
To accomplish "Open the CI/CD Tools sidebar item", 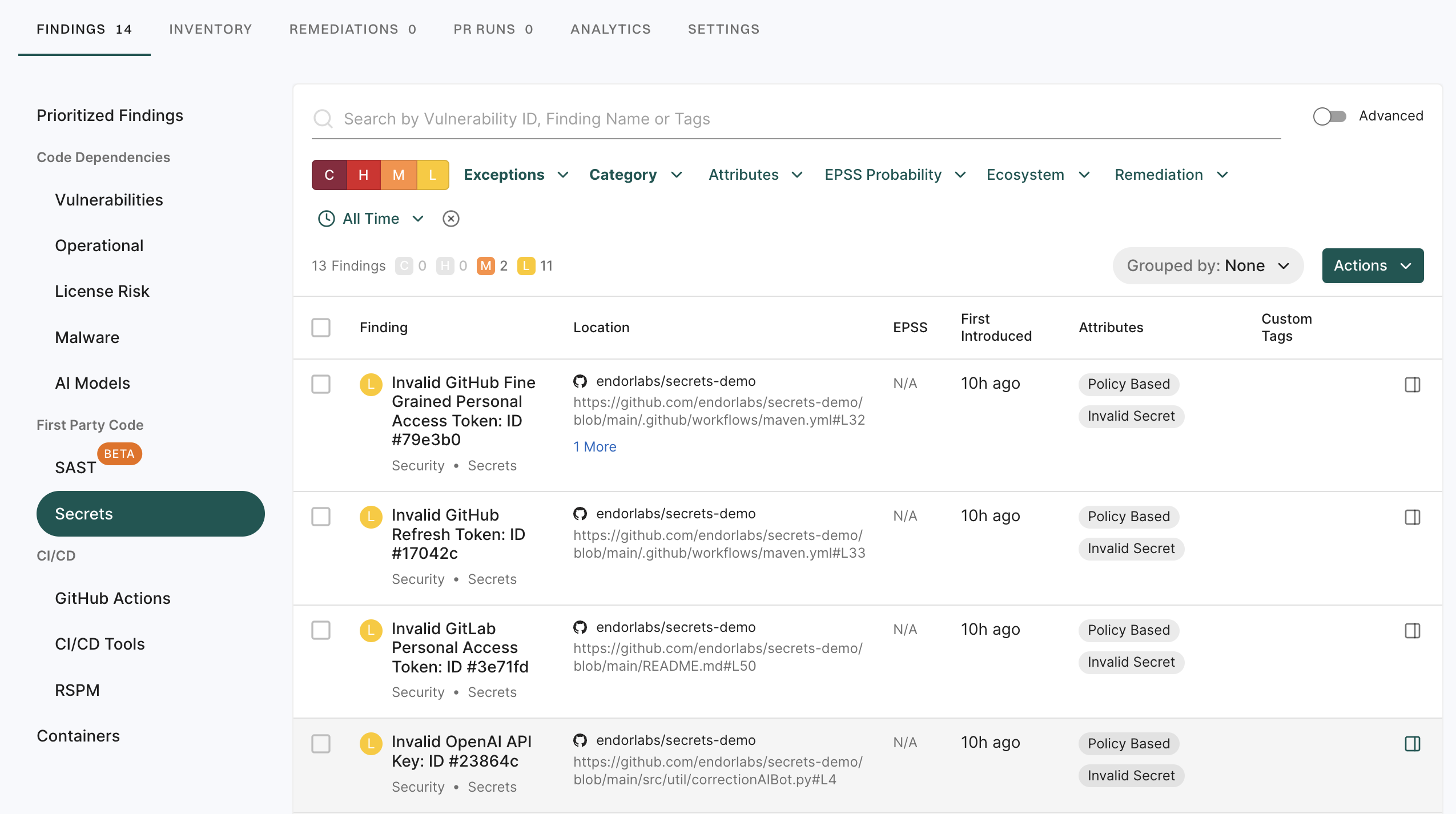I will [x=100, y=644].
